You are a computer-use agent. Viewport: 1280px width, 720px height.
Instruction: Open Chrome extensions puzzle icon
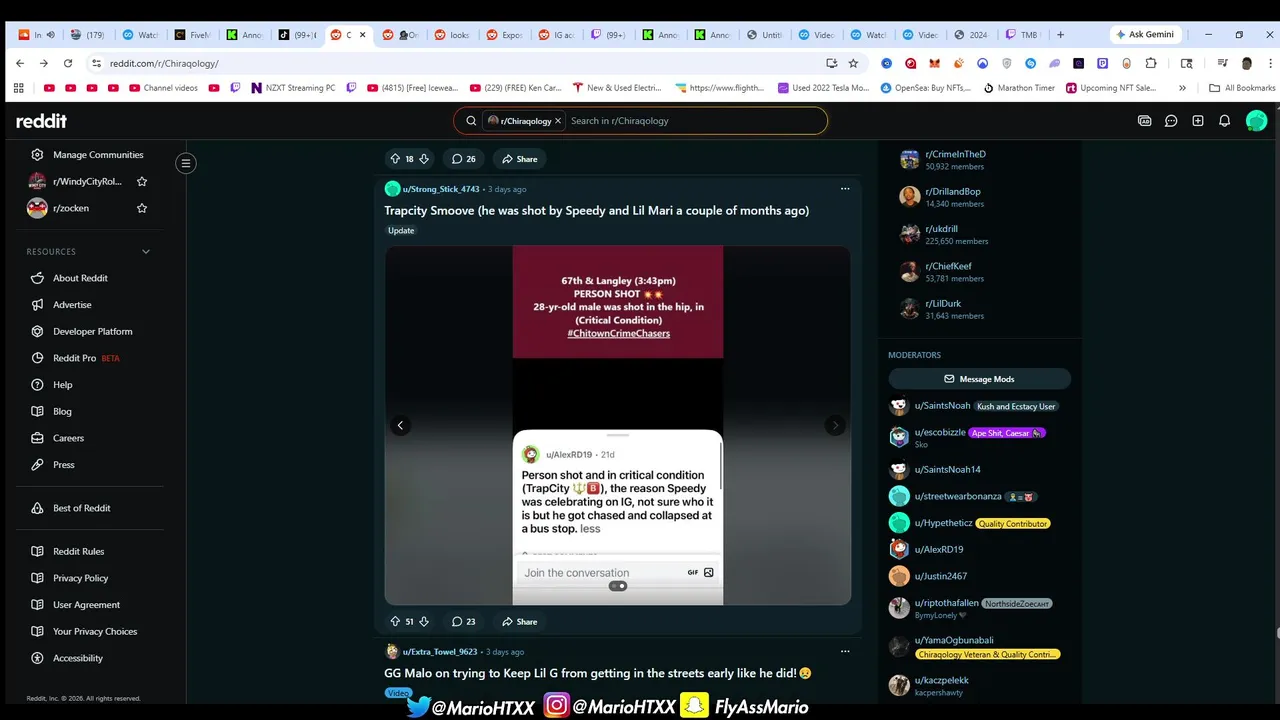point(1151,63)
